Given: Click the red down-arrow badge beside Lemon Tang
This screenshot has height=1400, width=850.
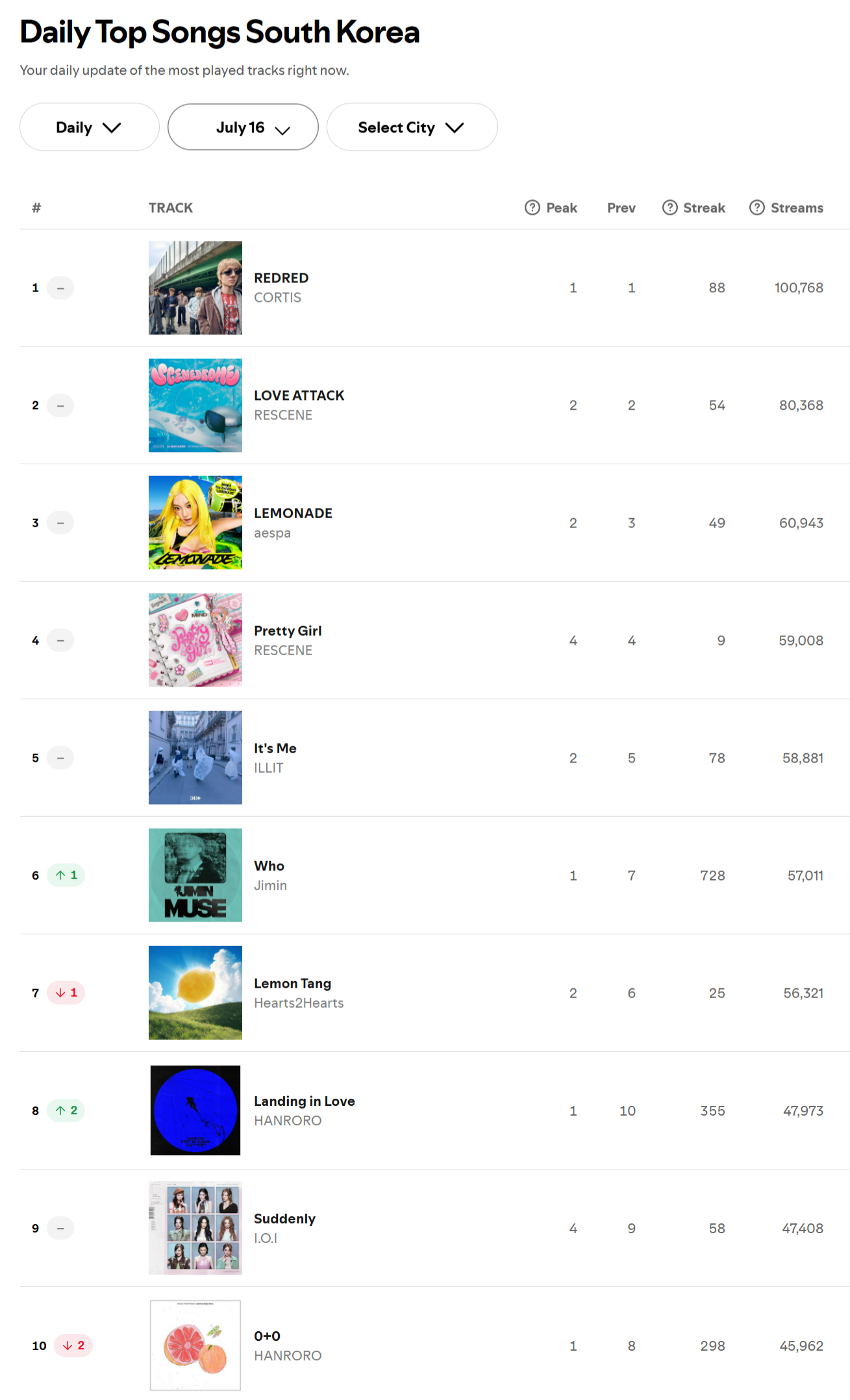Looking at the screenshot, I should [x=66, y=993].
